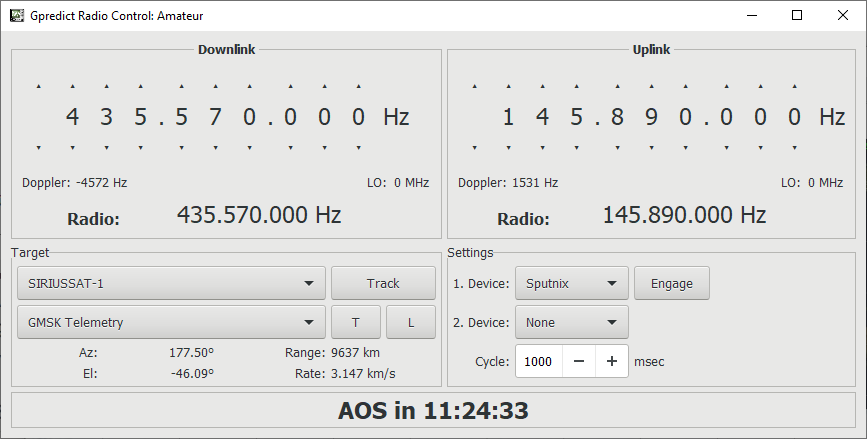
Task: Open the SIRIUSSAT-1 satellite dropdown
Action: click(x=171, y=283)
